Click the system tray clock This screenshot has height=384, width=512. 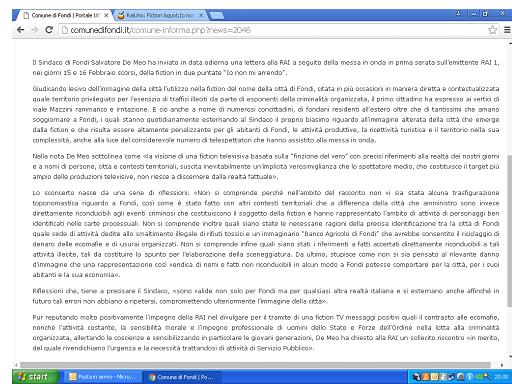(501, 377)
